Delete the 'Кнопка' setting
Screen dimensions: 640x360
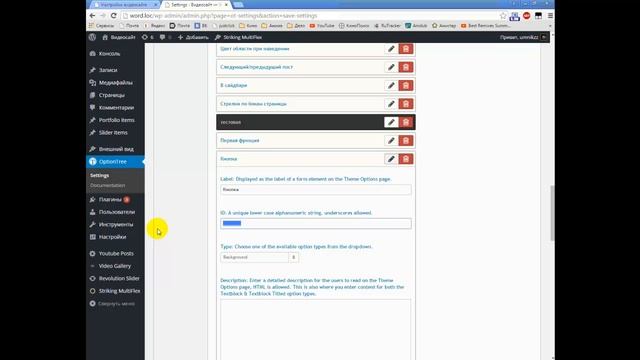click(x=406, y=159)
